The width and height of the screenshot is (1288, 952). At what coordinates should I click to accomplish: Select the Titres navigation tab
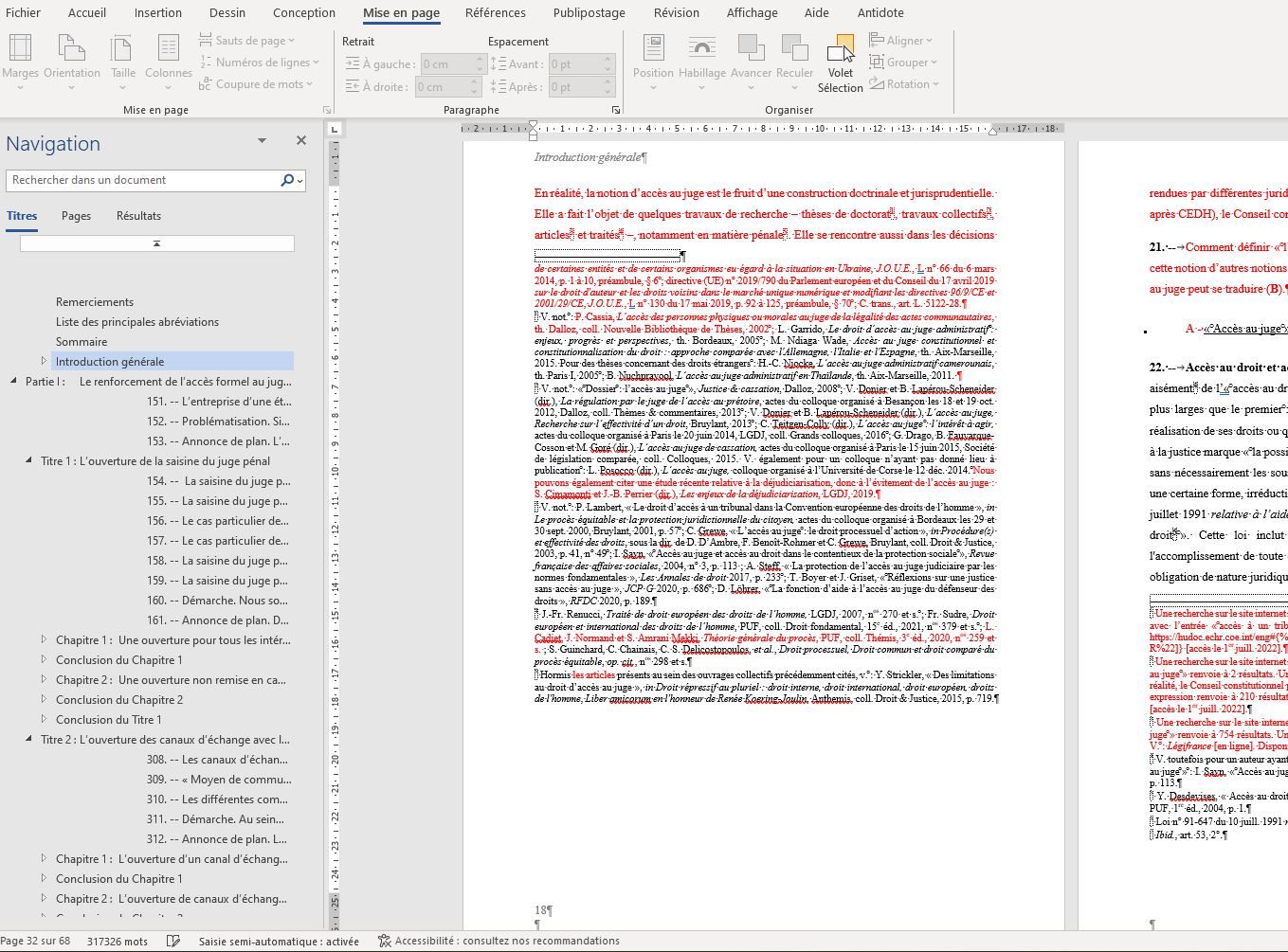[x=22, y=216]
